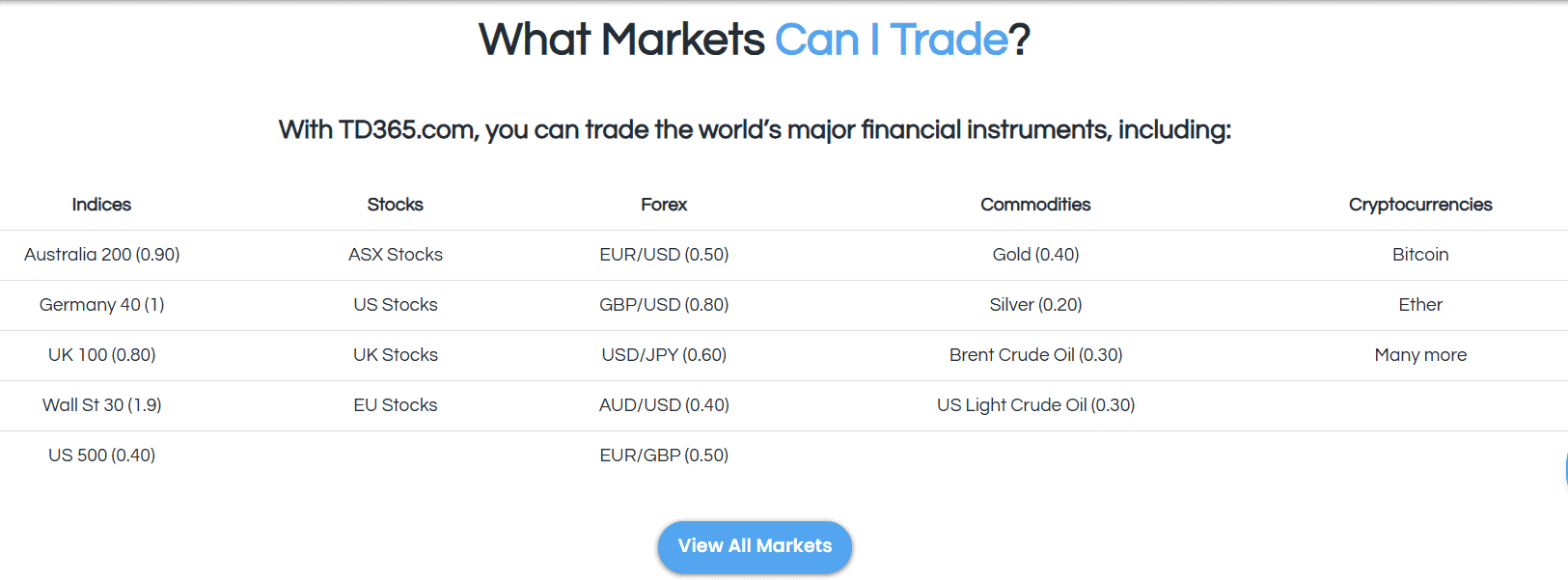Open the EU Stocks entry
The width and height of the screenshot is (1568, 580).
click(396, 405)
